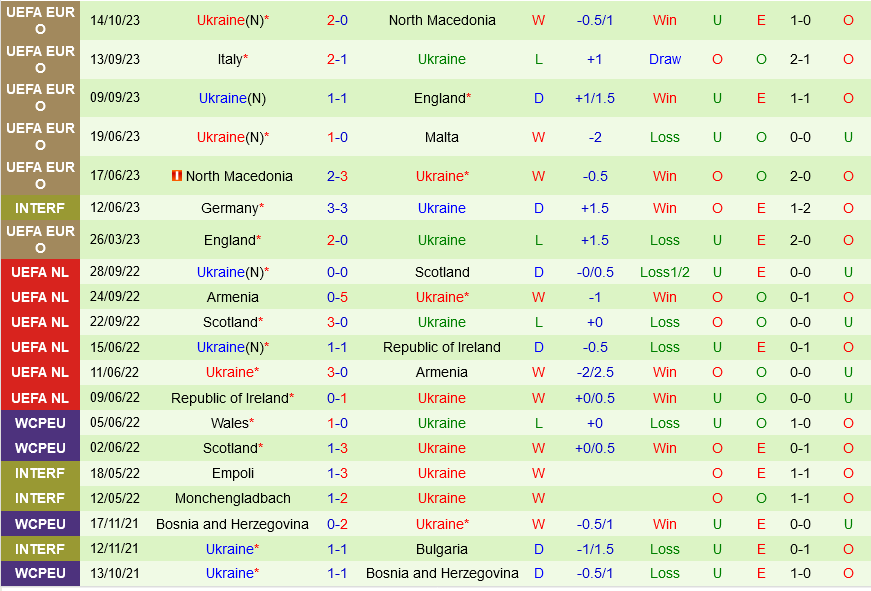Open the 0-2 Bosnia and Herzegovina result
Screen dimensions: 871x591
[337, 524]
